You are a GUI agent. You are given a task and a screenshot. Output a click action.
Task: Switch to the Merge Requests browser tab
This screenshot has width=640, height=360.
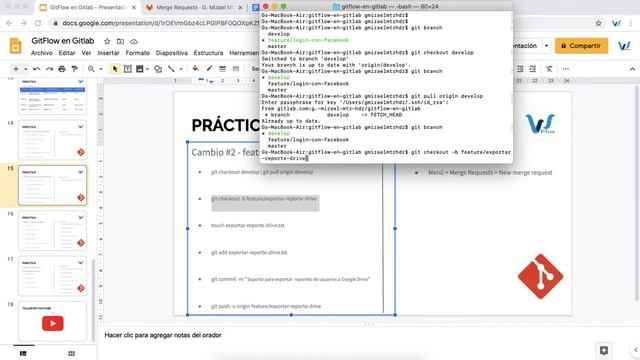click(x=195, y=7)
